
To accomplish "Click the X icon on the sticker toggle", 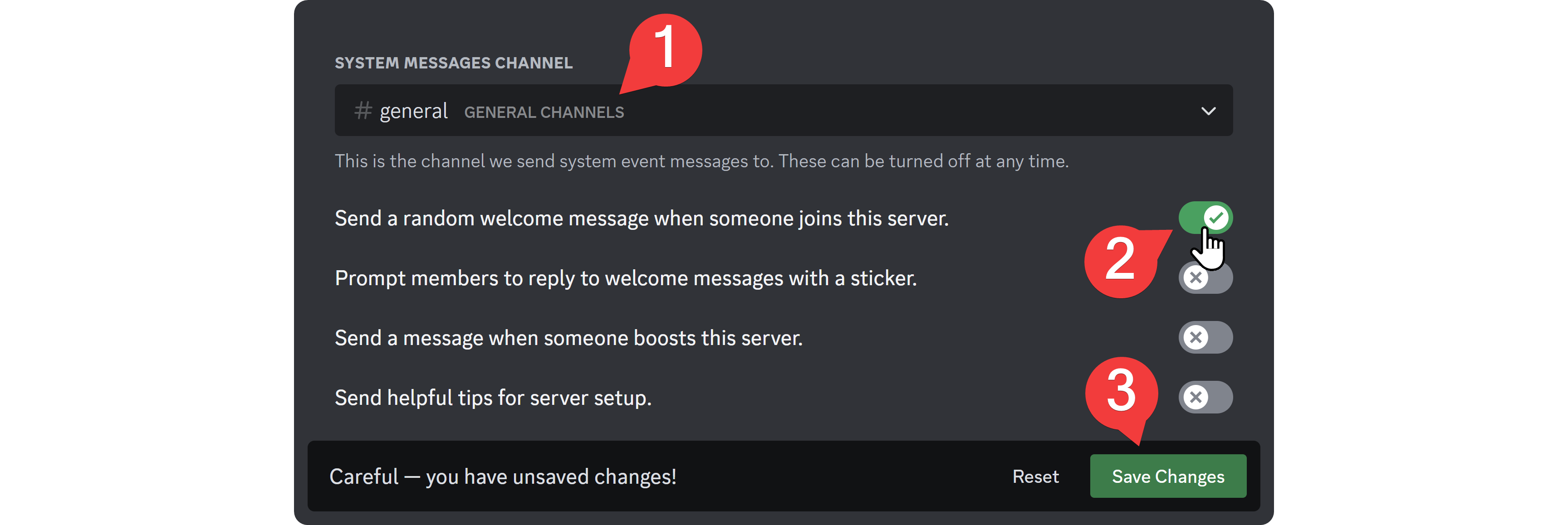I will coord(1196,277).
